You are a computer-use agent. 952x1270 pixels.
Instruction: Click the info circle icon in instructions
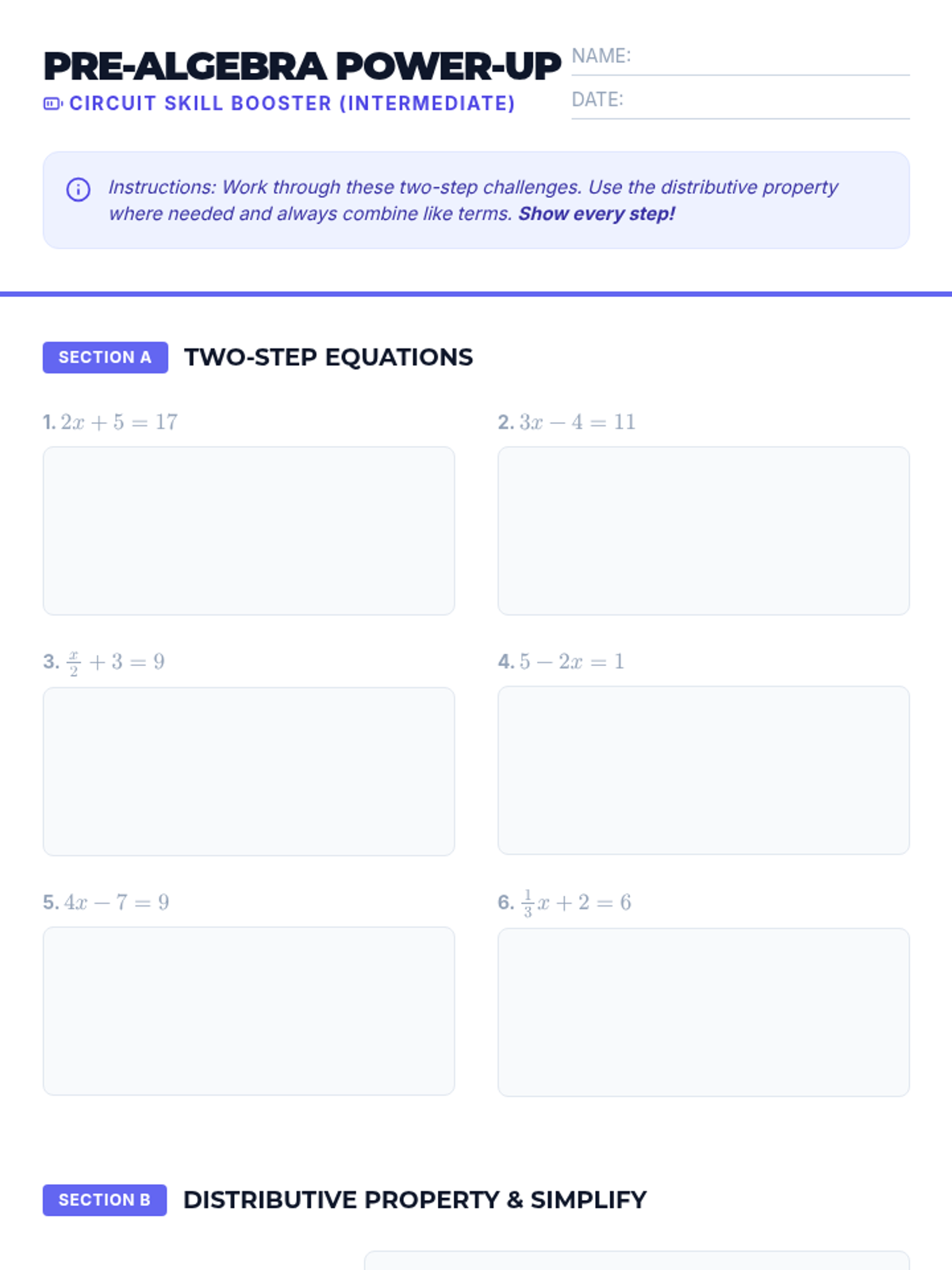click(78, 190)
